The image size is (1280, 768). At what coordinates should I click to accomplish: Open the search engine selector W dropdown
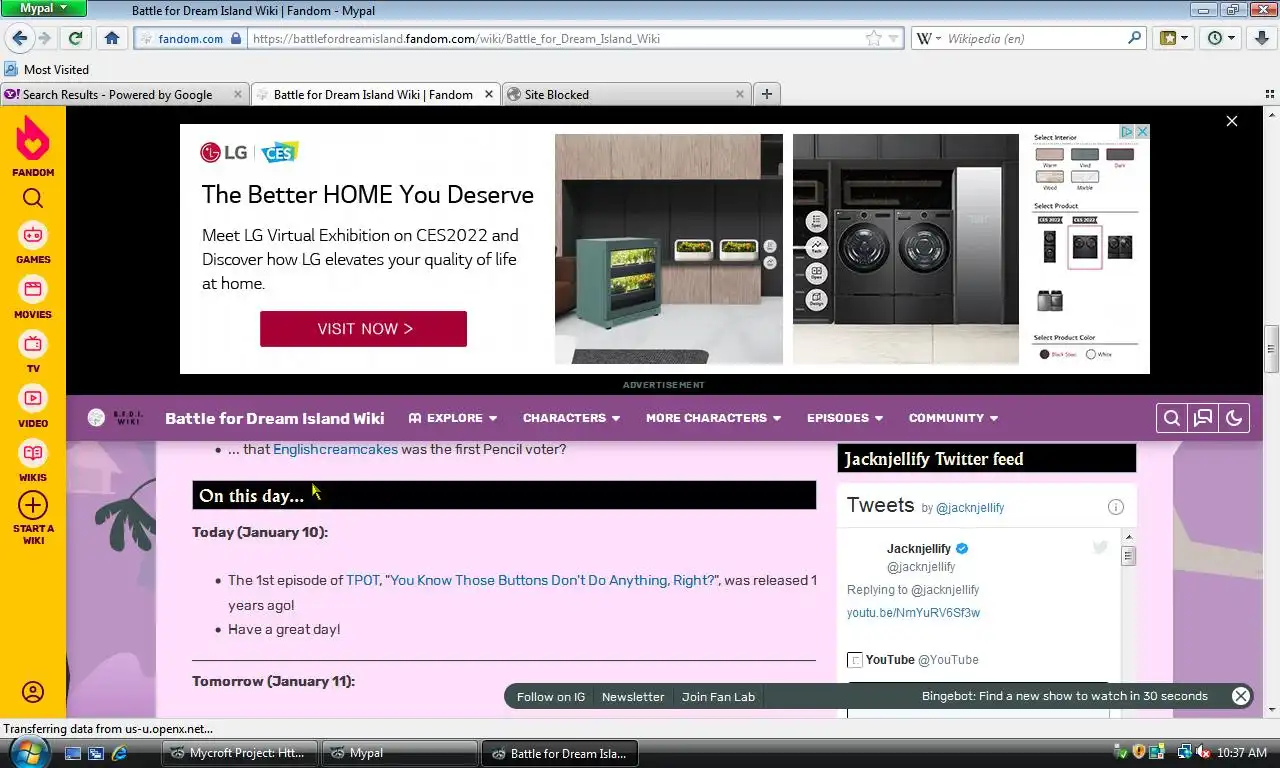(x=928, y=38)
